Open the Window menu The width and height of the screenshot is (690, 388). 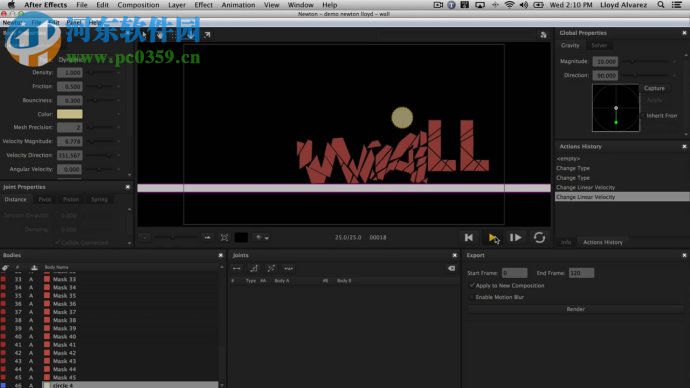[x=301, y=5]
